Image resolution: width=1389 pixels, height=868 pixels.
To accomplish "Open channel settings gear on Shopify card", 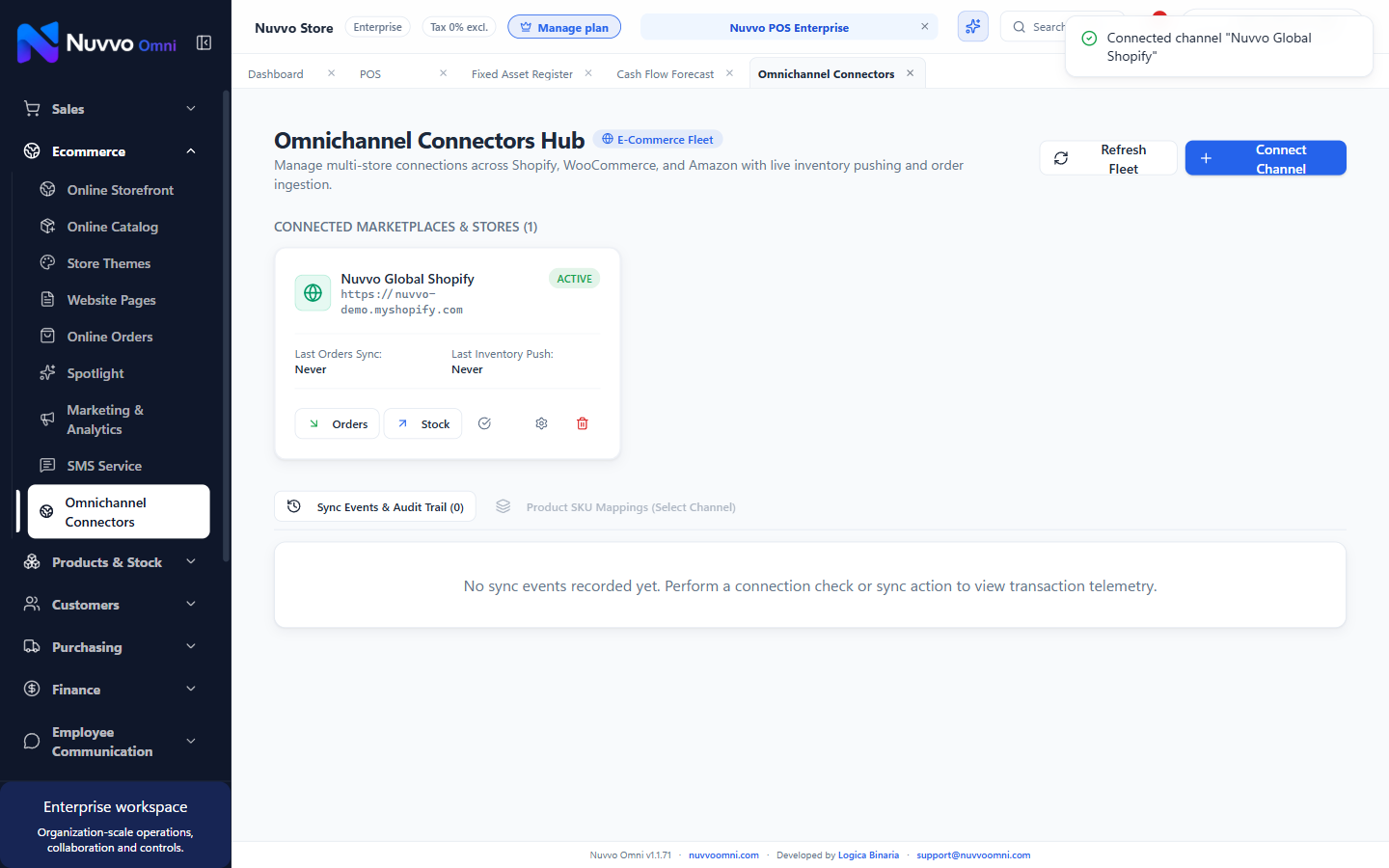I will (541, 423).
